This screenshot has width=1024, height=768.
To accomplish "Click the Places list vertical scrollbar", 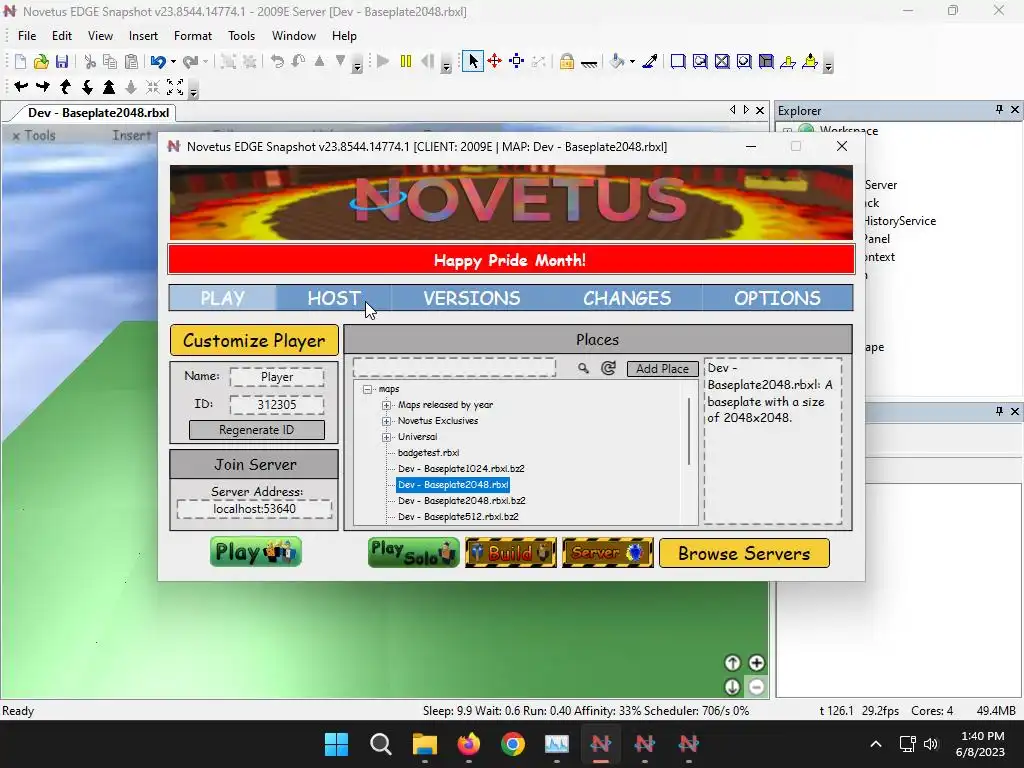I will [689, 431].
